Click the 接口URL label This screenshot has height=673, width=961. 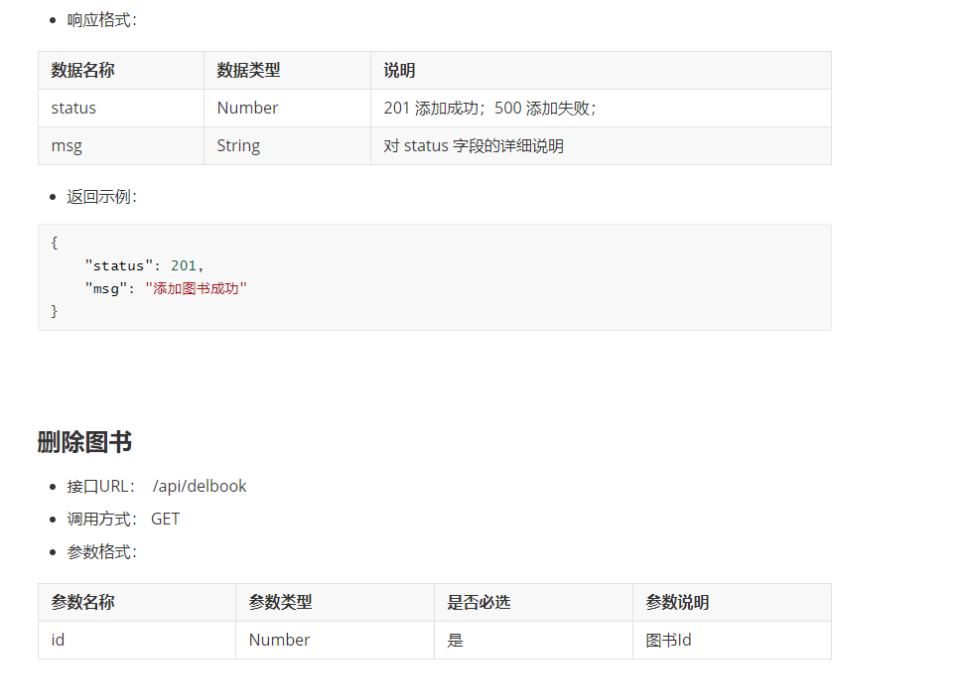[101, 486]
